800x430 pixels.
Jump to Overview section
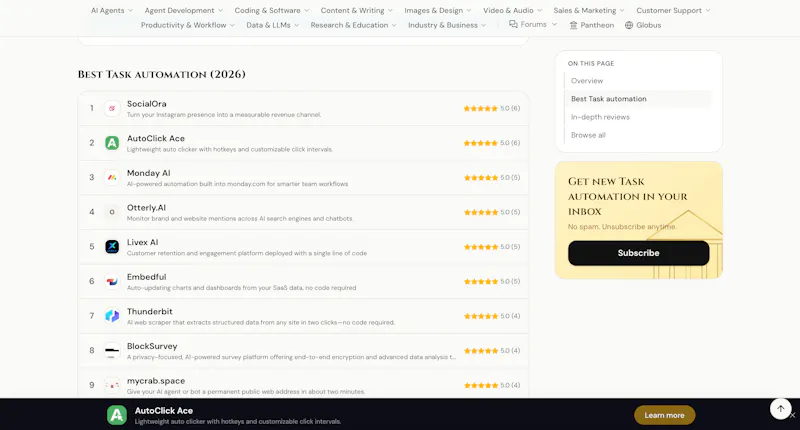click(587, 81)
